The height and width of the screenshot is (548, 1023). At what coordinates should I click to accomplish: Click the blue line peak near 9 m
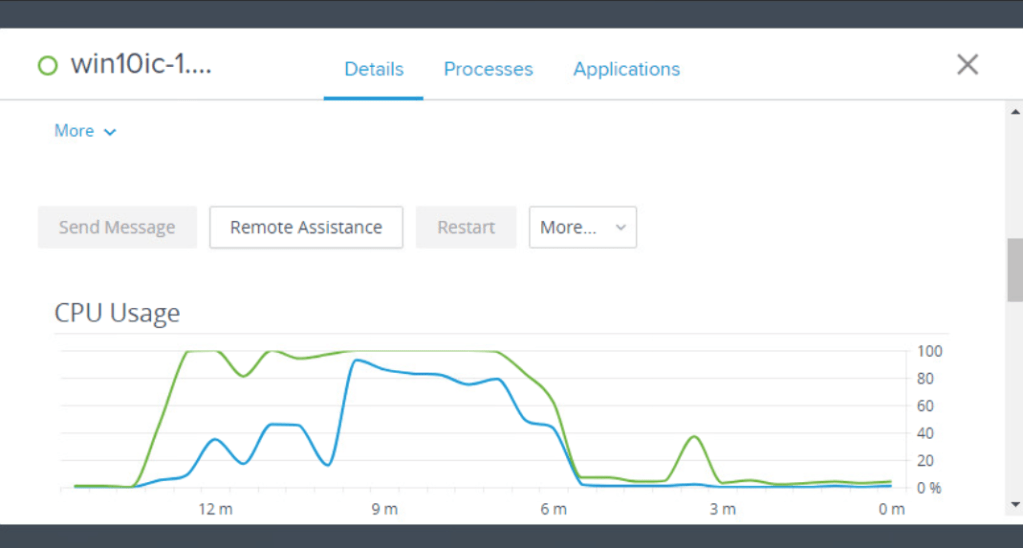pos(355,361)
